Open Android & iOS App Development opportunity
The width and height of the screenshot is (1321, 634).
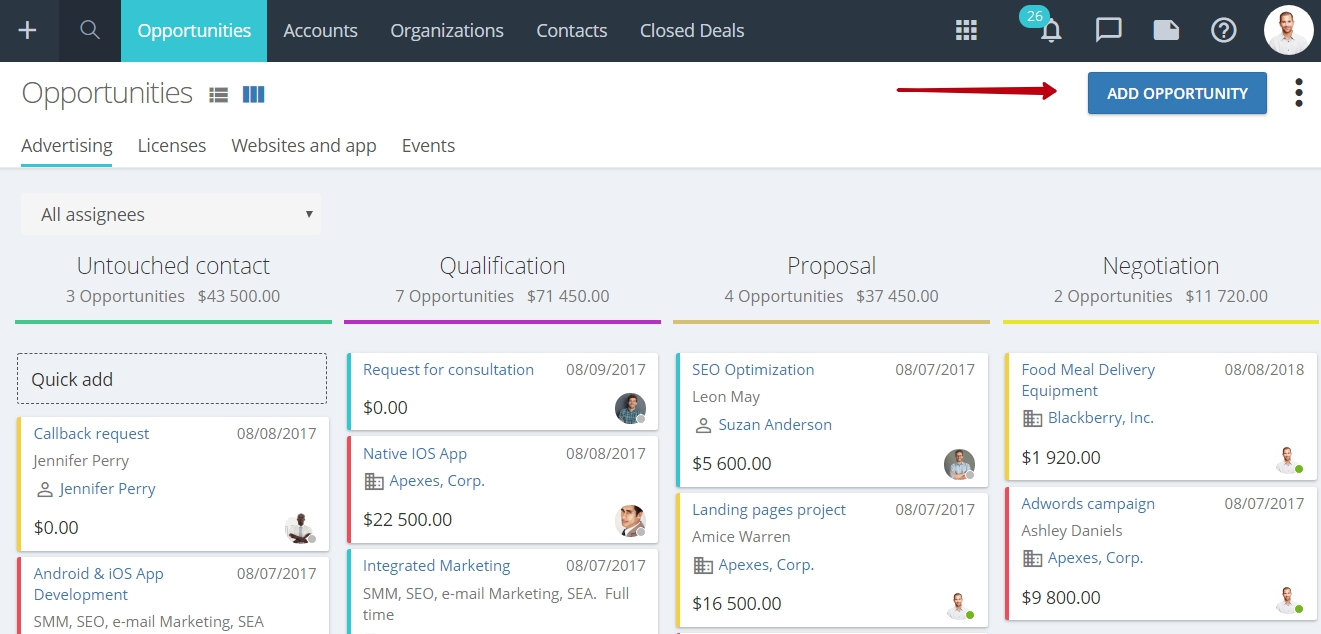point(98,584)
